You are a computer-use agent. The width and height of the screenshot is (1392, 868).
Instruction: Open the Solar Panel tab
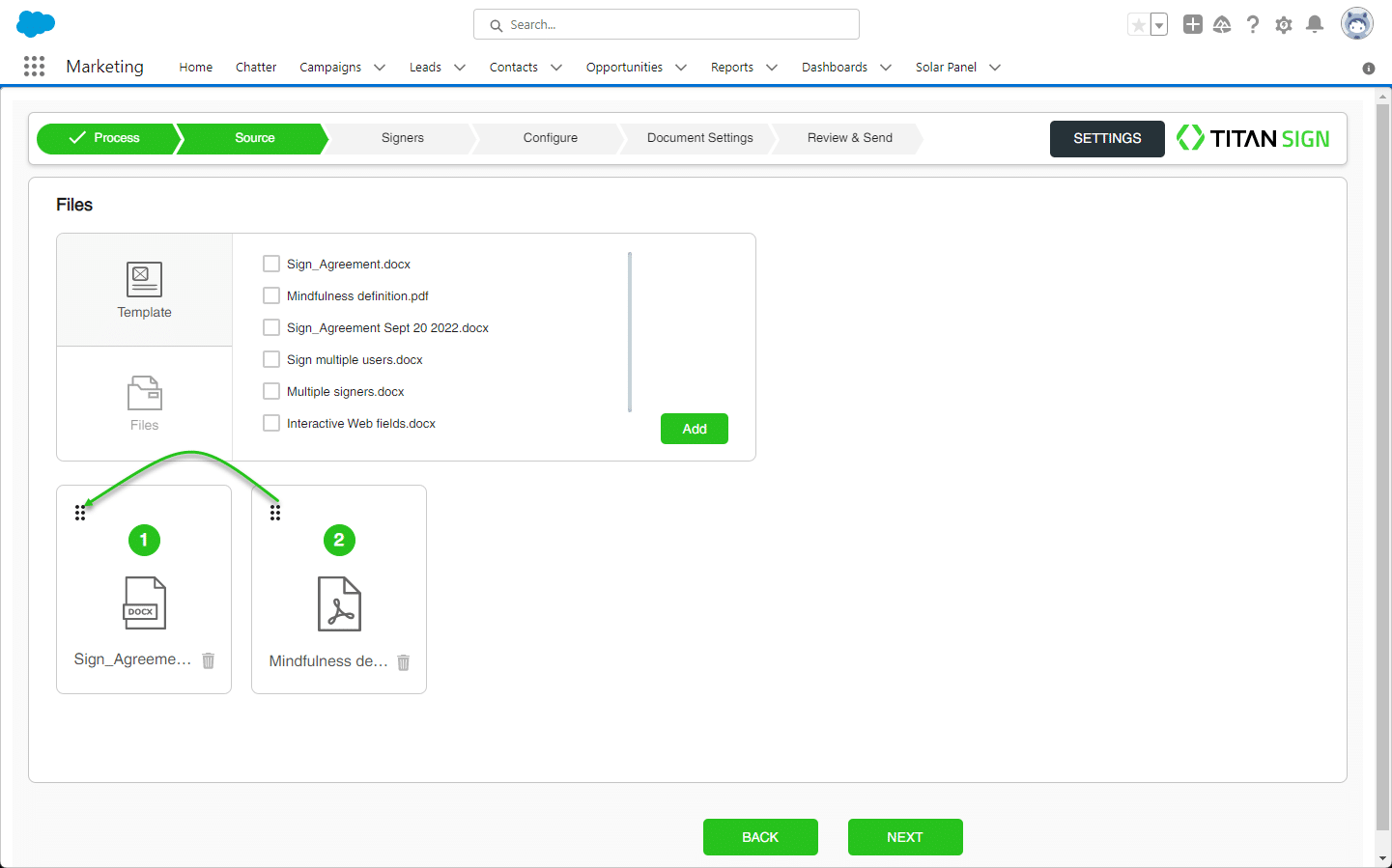(946, 68)
